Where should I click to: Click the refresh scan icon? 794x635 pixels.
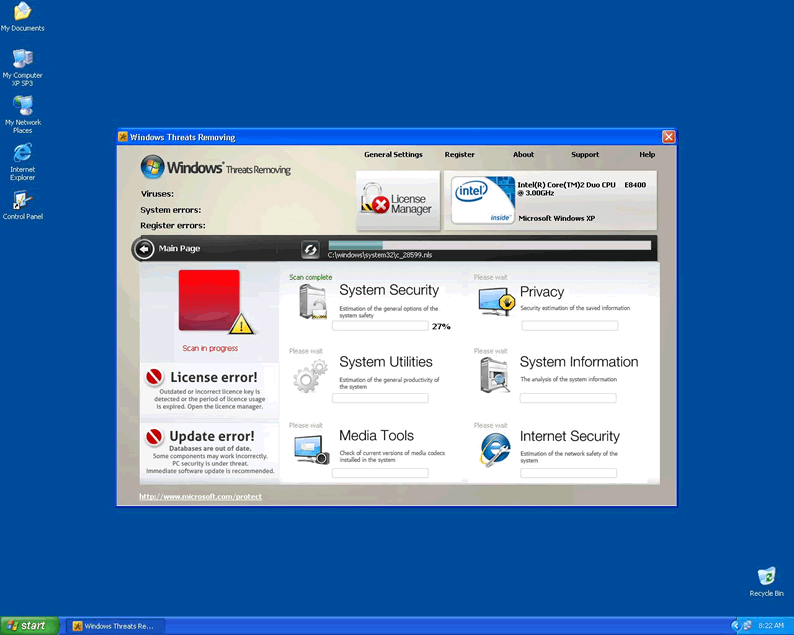point(310,249)
